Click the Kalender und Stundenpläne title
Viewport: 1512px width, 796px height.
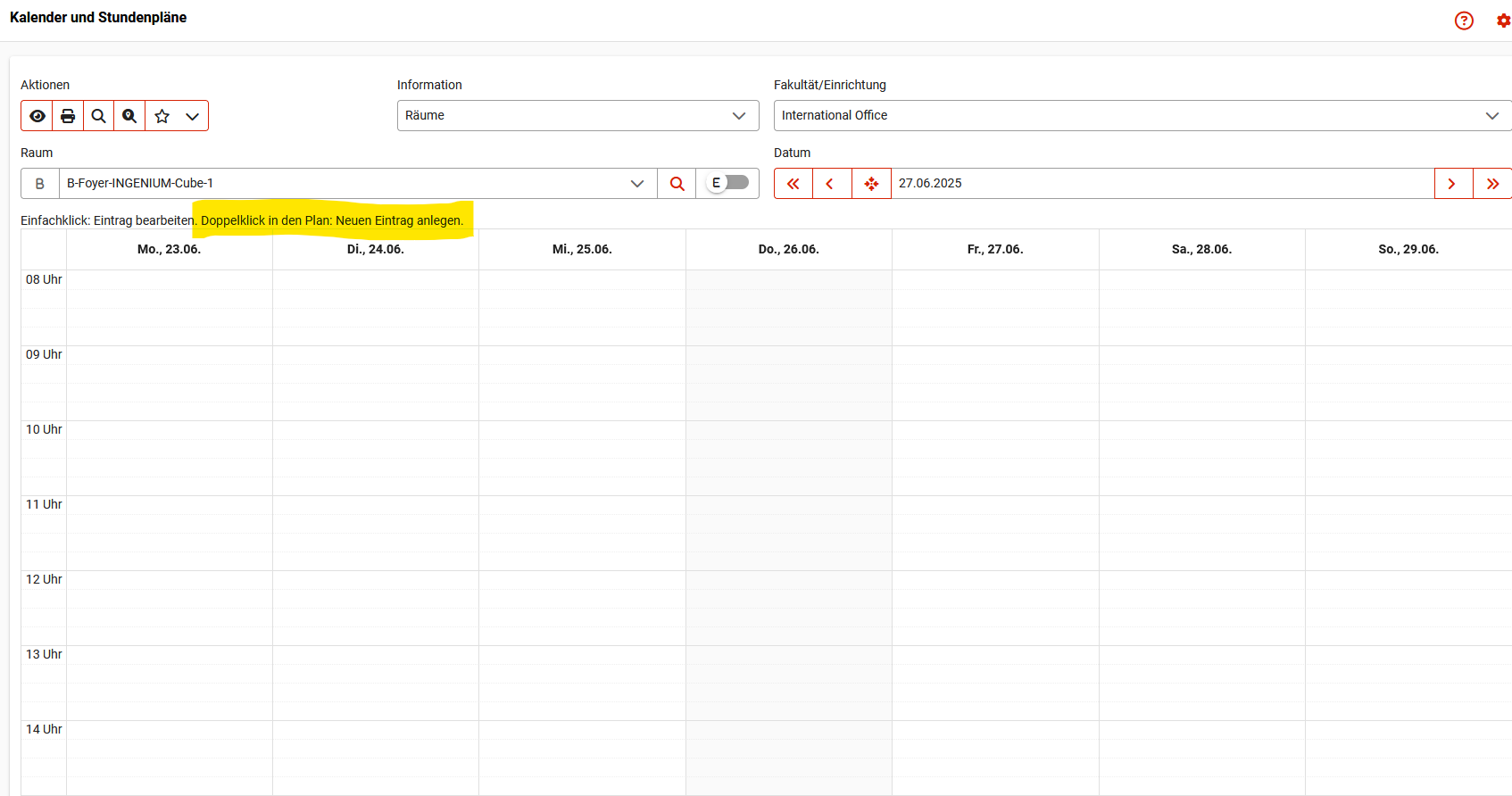pyautogui.click(x=98, y=18)
